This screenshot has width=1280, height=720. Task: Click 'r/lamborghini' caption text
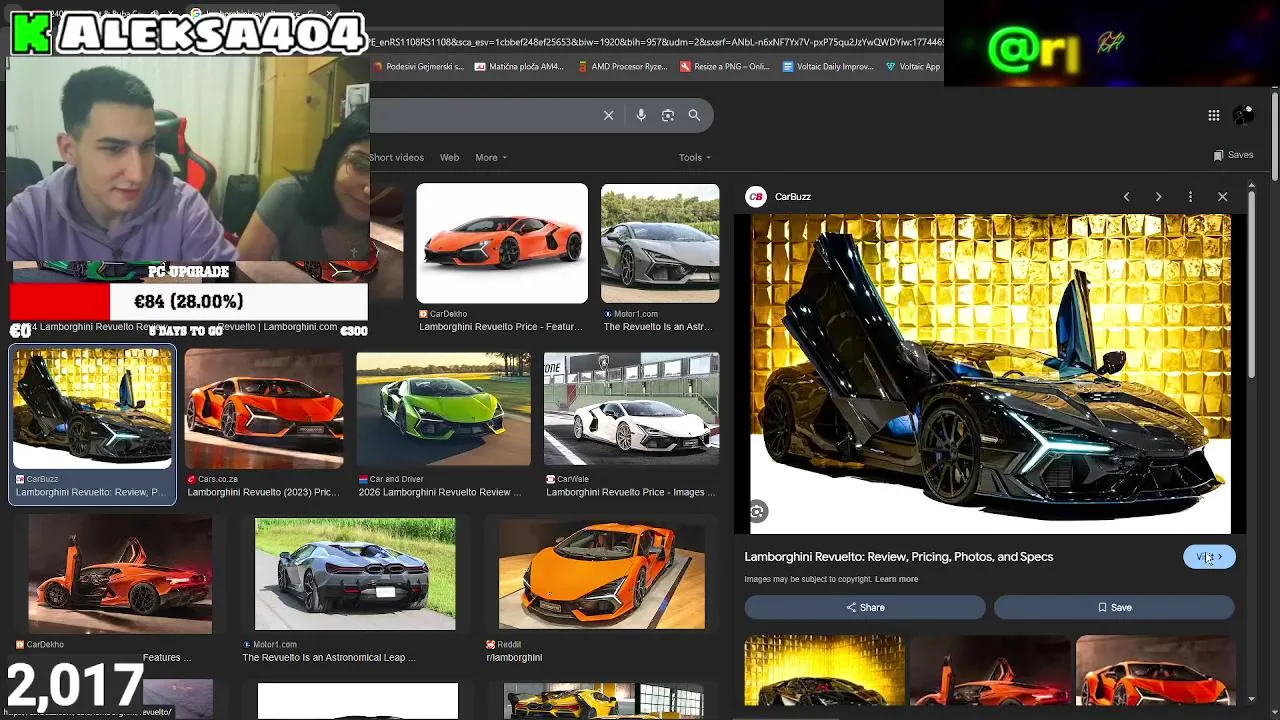(x=514, y=658)
